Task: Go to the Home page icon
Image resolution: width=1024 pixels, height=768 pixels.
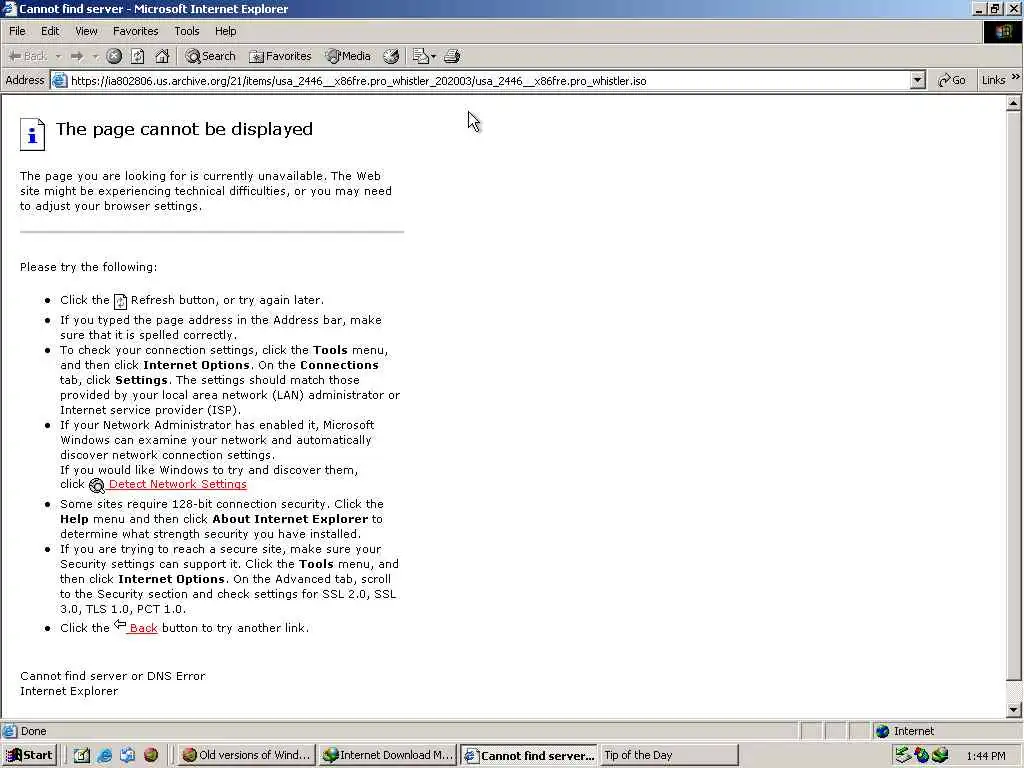Action: tap(162, 56)
